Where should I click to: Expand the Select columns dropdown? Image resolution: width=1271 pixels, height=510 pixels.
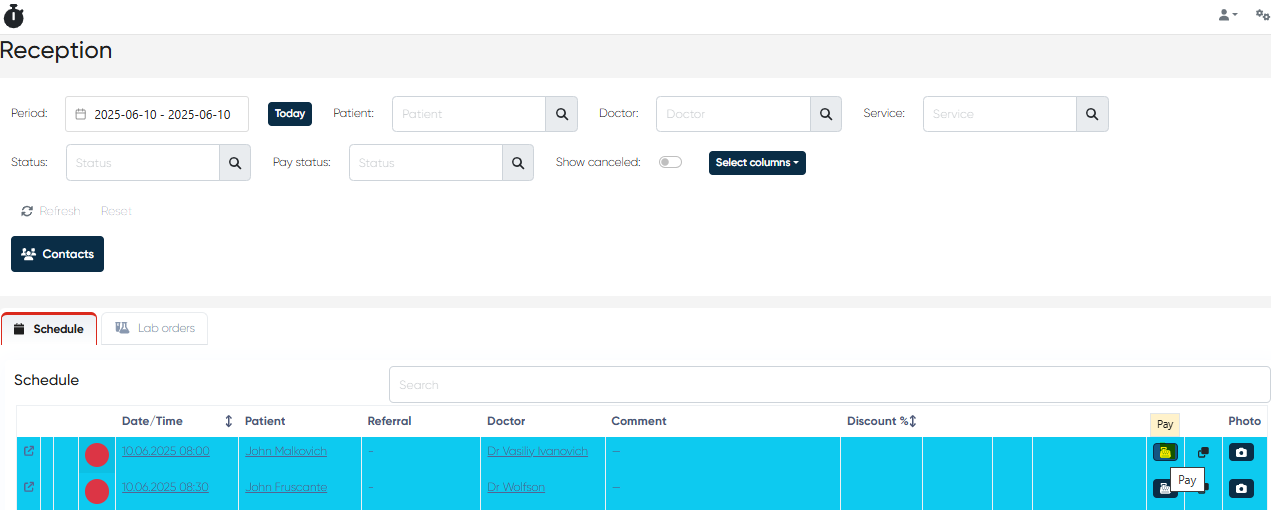point(757,162)
